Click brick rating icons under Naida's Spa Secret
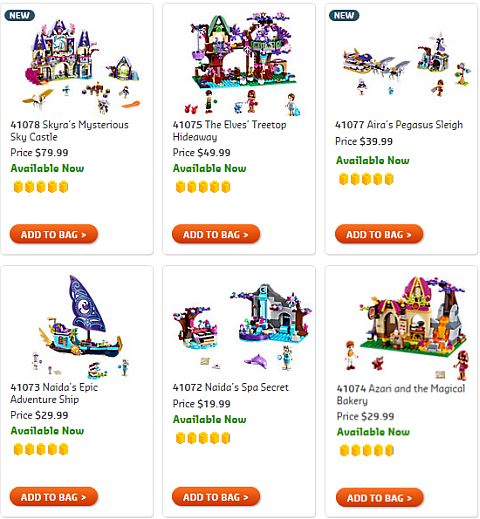This screenshot has height=519, width=480. (x=203, y=438)
